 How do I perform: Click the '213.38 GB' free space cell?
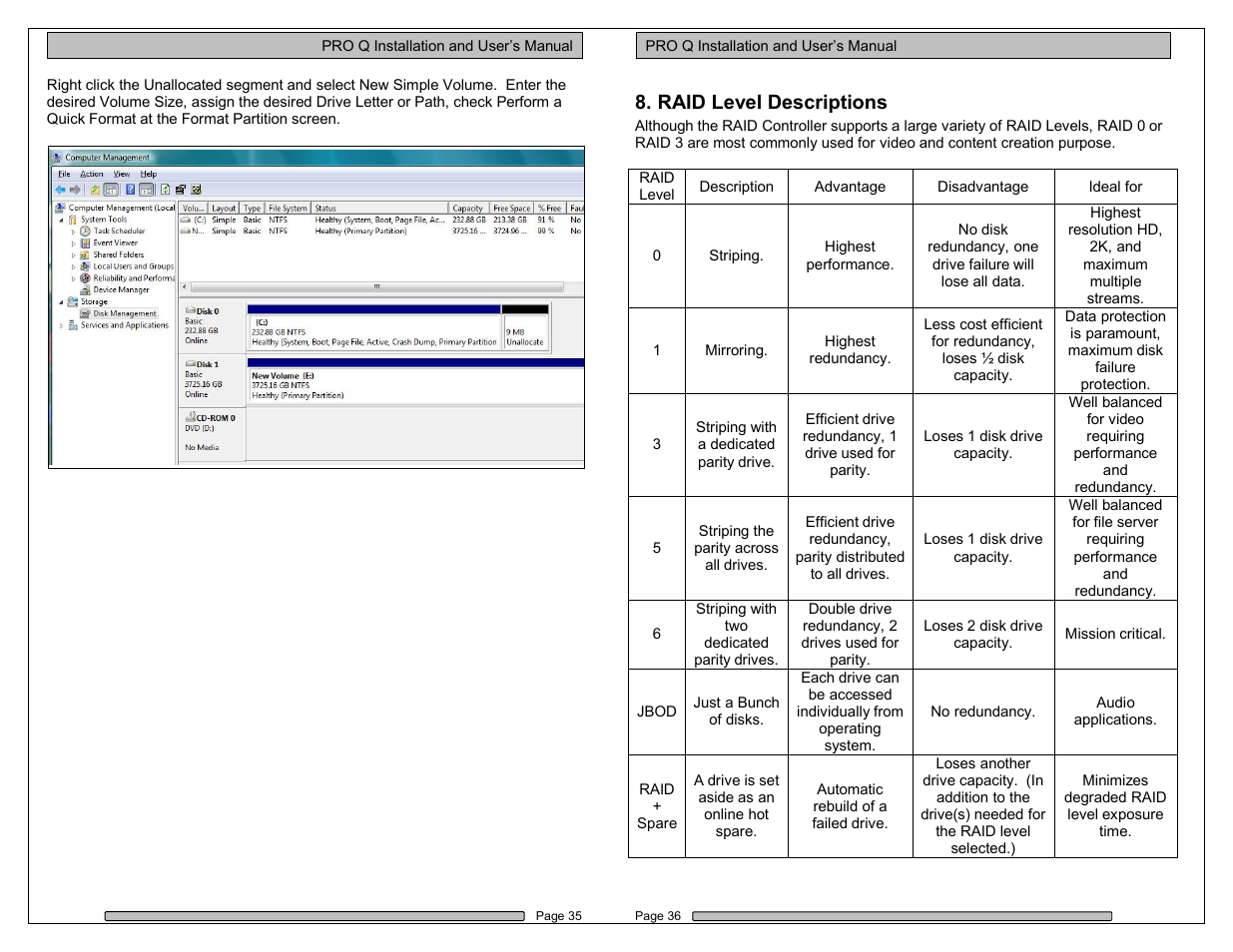pos(510,221)
